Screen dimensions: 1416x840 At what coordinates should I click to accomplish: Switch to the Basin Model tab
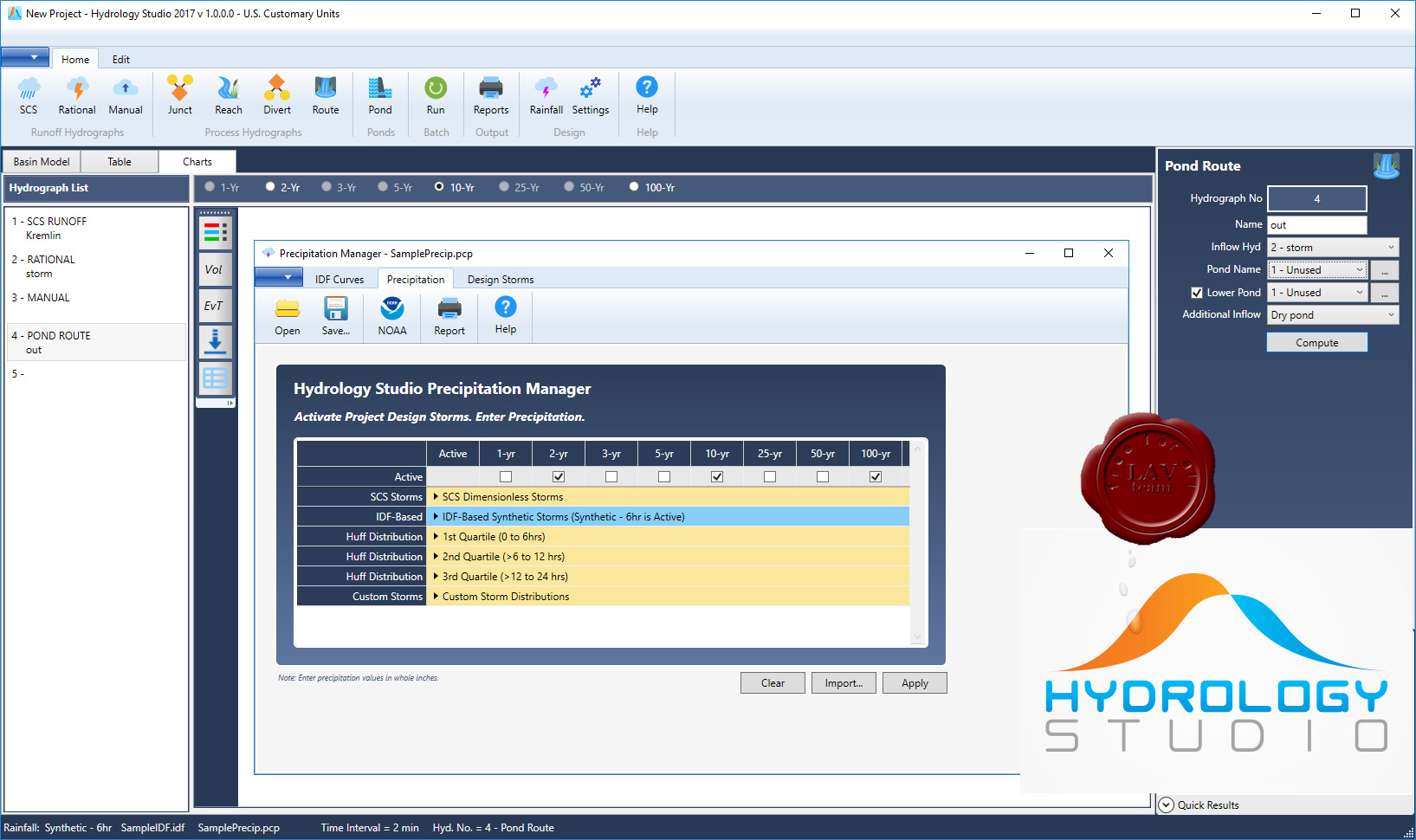(x=42, y=162)
